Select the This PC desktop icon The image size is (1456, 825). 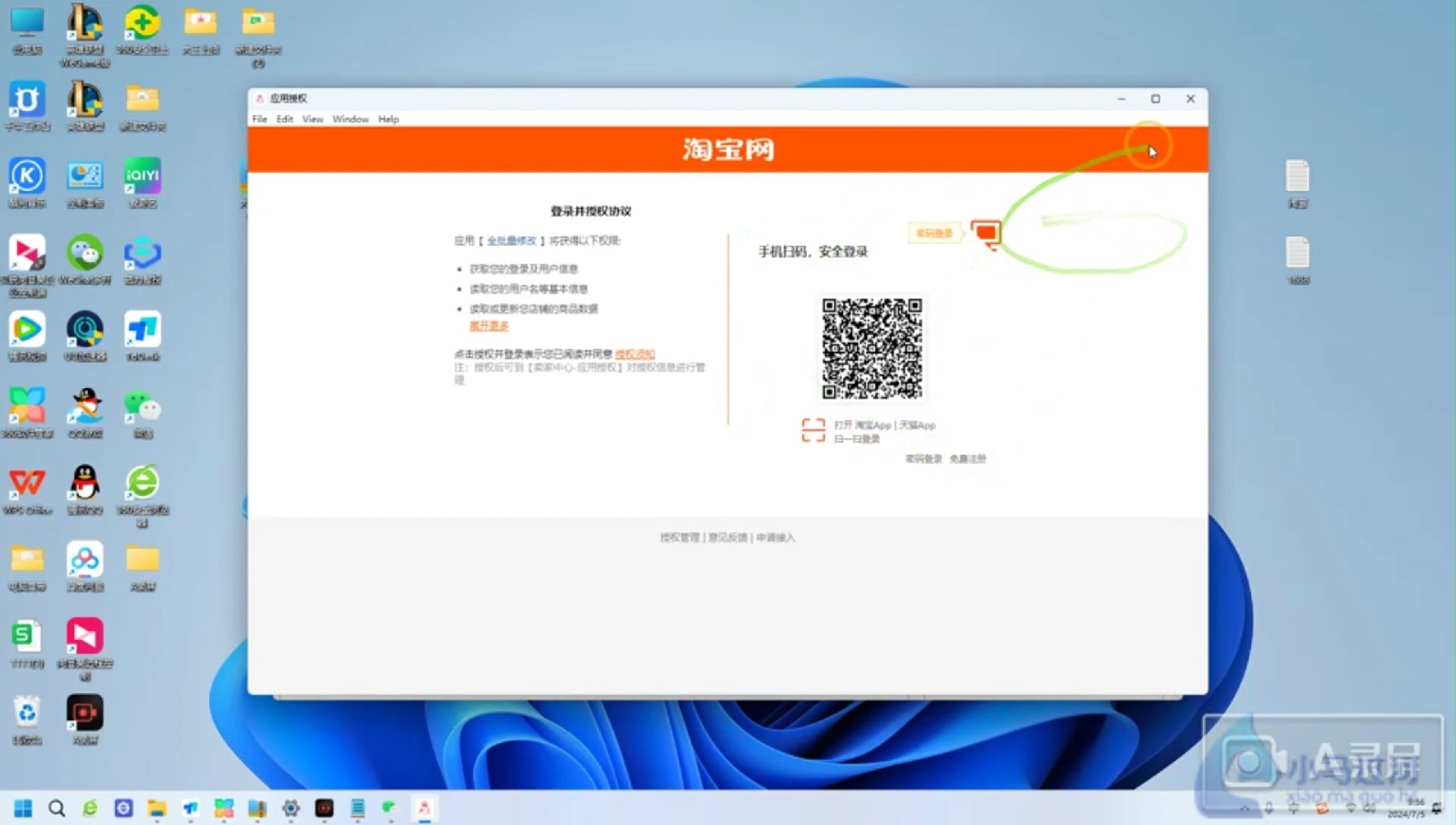[28, 31]
